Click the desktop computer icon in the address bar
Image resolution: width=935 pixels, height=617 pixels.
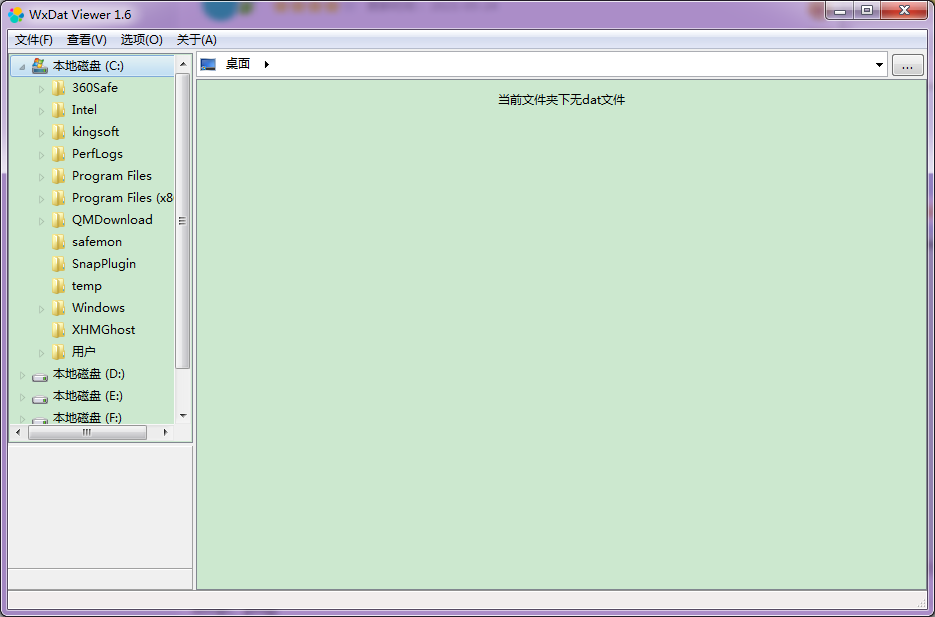(206, 63)
